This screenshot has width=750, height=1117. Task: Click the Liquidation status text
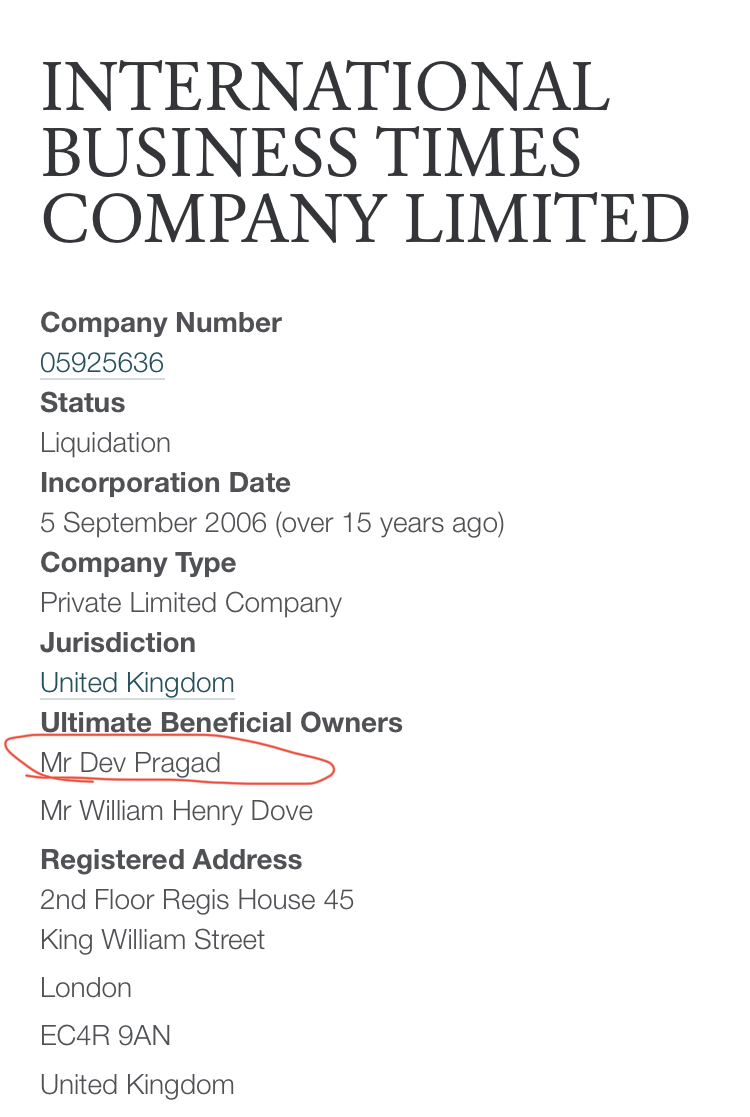[105, 443]
